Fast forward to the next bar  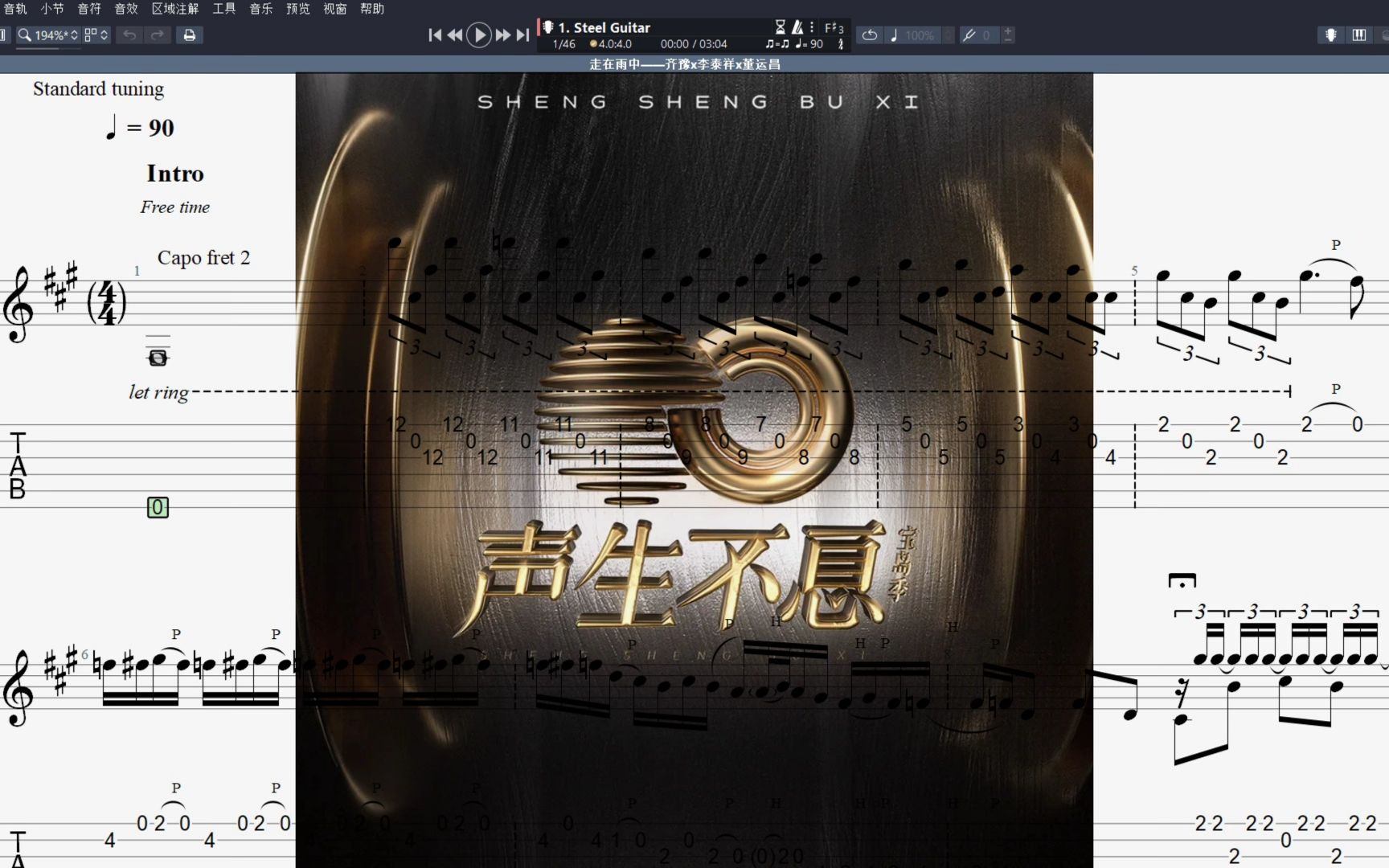pyautogui.click(x=503, y=35)
